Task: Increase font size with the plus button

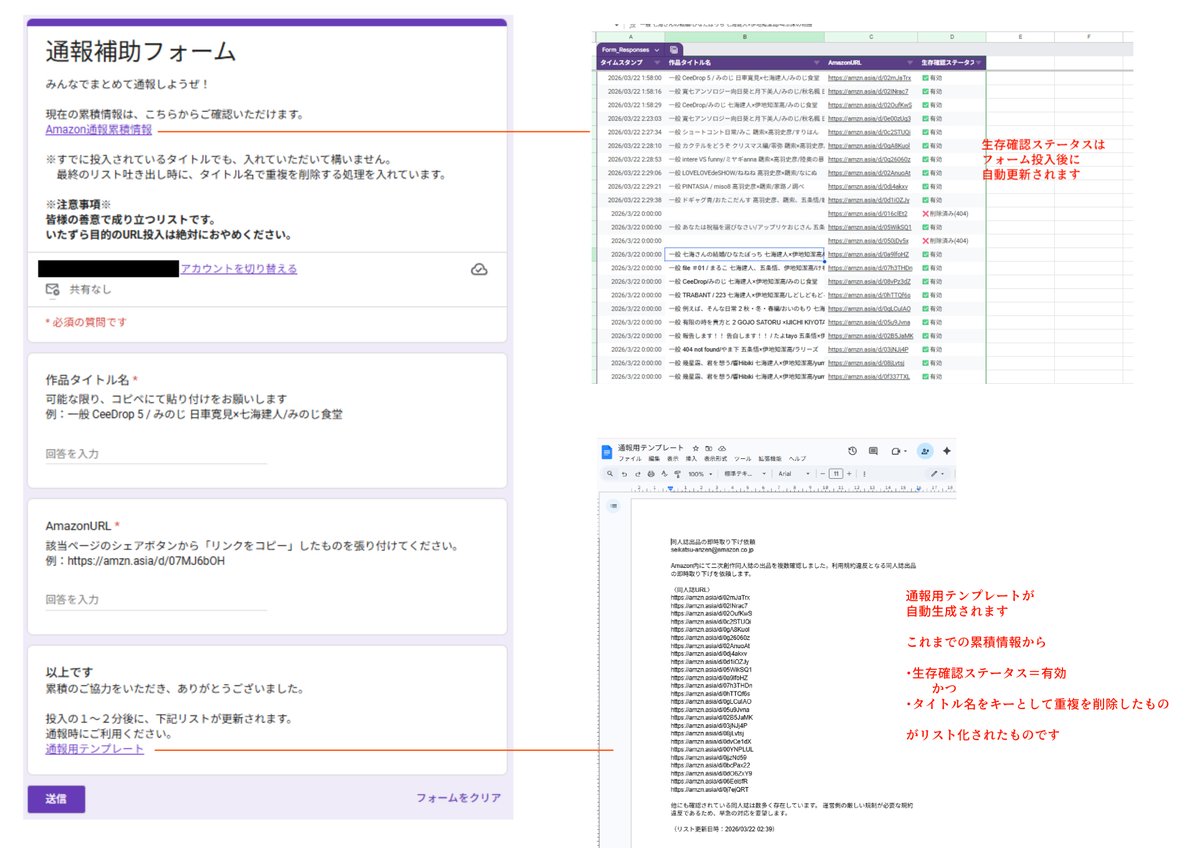Action: (x=850, y=474)
